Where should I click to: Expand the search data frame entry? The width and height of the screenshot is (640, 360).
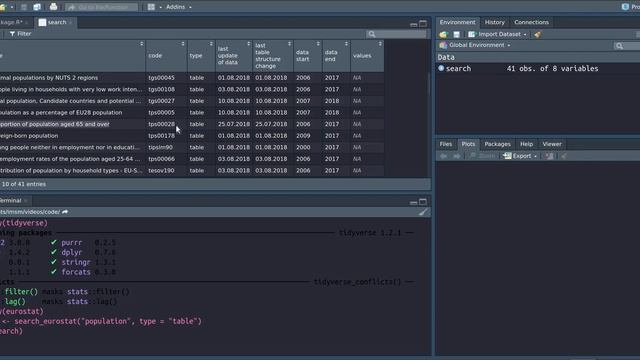coord(441,69)
